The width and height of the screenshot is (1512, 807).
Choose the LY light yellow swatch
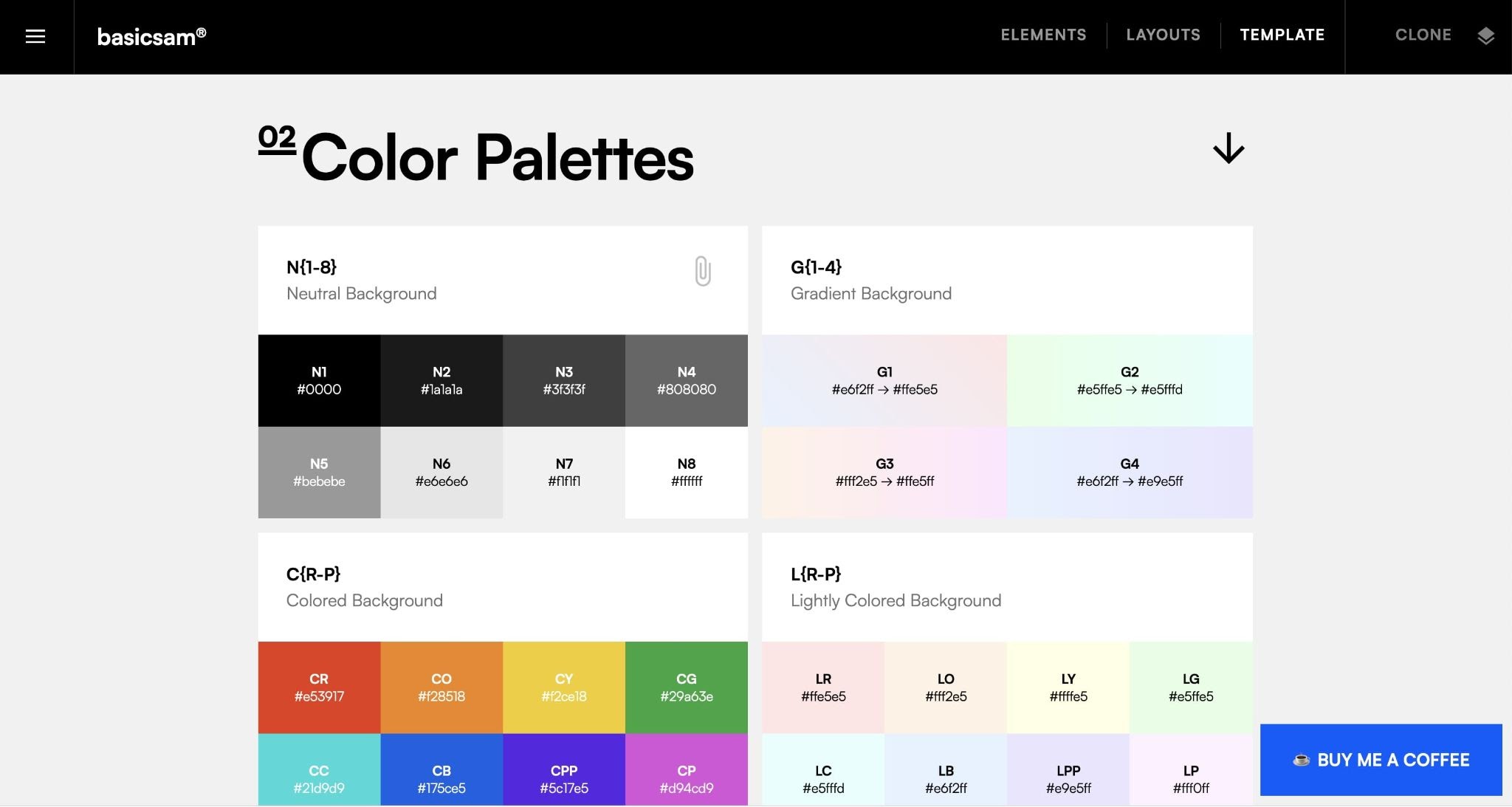pos(1068,687)
